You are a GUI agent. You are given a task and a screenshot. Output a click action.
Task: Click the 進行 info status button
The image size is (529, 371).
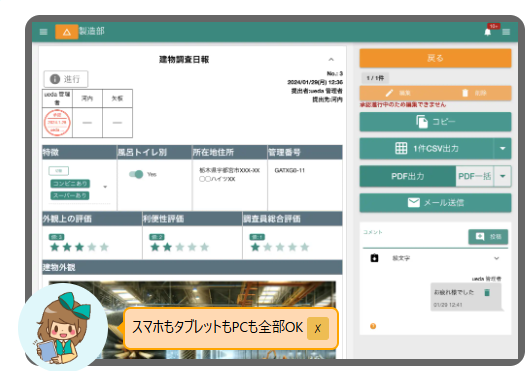66,79
